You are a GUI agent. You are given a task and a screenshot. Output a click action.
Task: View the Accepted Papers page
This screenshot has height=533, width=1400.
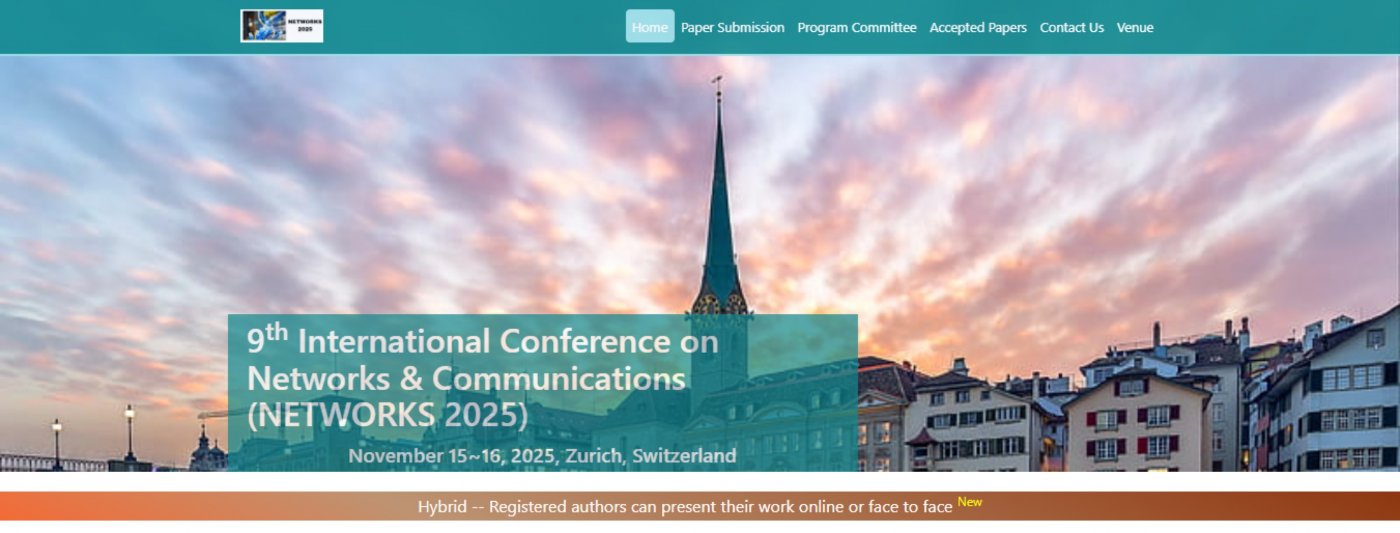pyautogui.click(x=978, y=27)
